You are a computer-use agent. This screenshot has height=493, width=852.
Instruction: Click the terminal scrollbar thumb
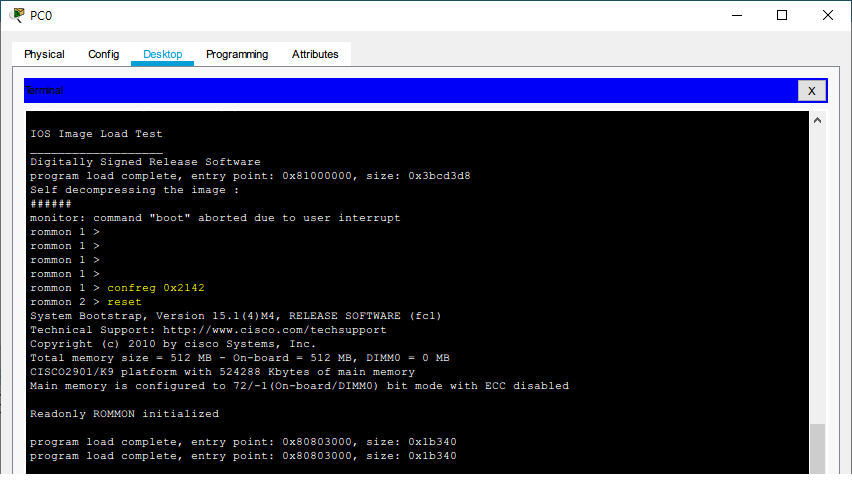tap(817, 447)
